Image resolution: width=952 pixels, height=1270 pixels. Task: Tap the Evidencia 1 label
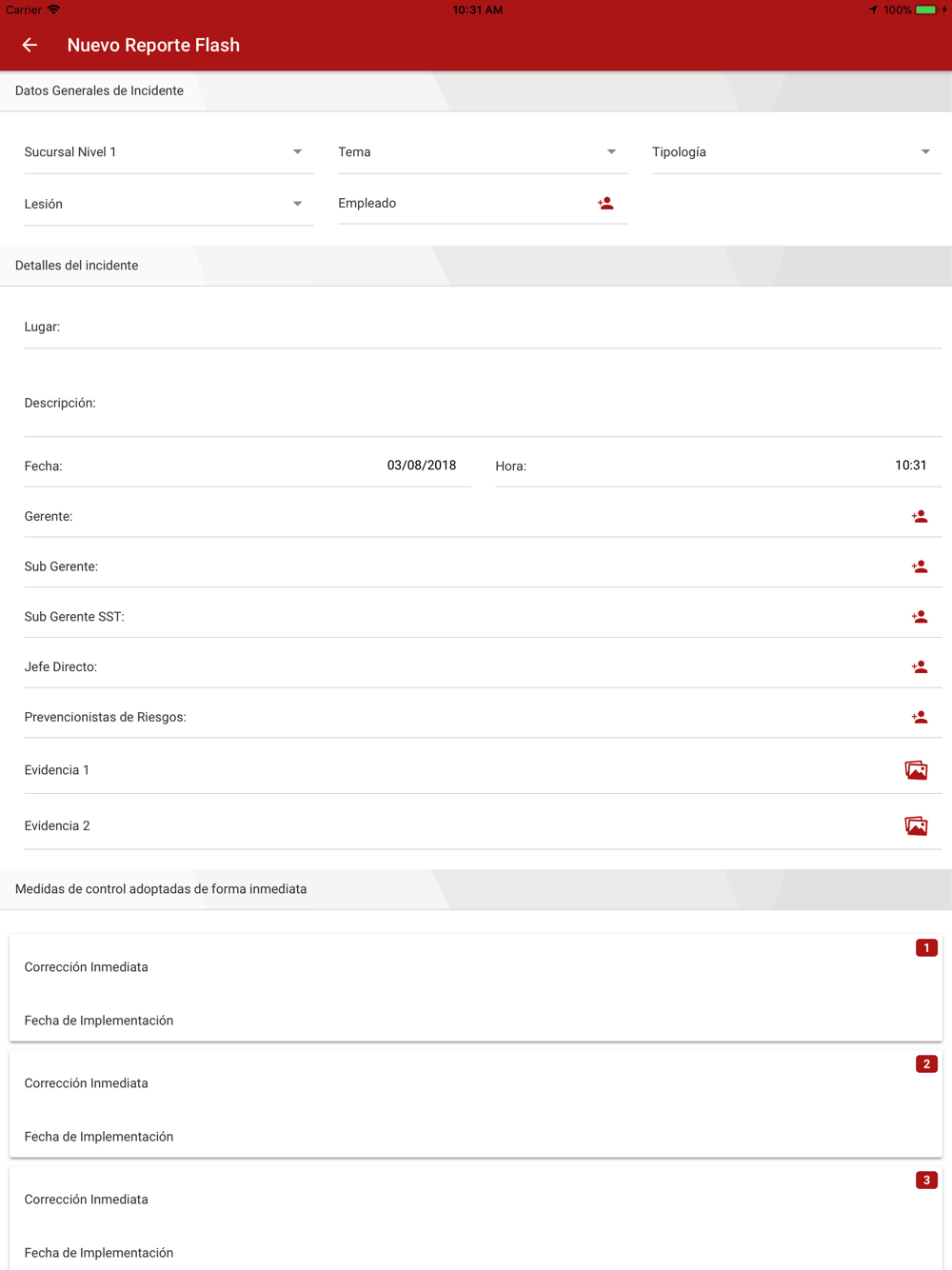click(57, 770)
